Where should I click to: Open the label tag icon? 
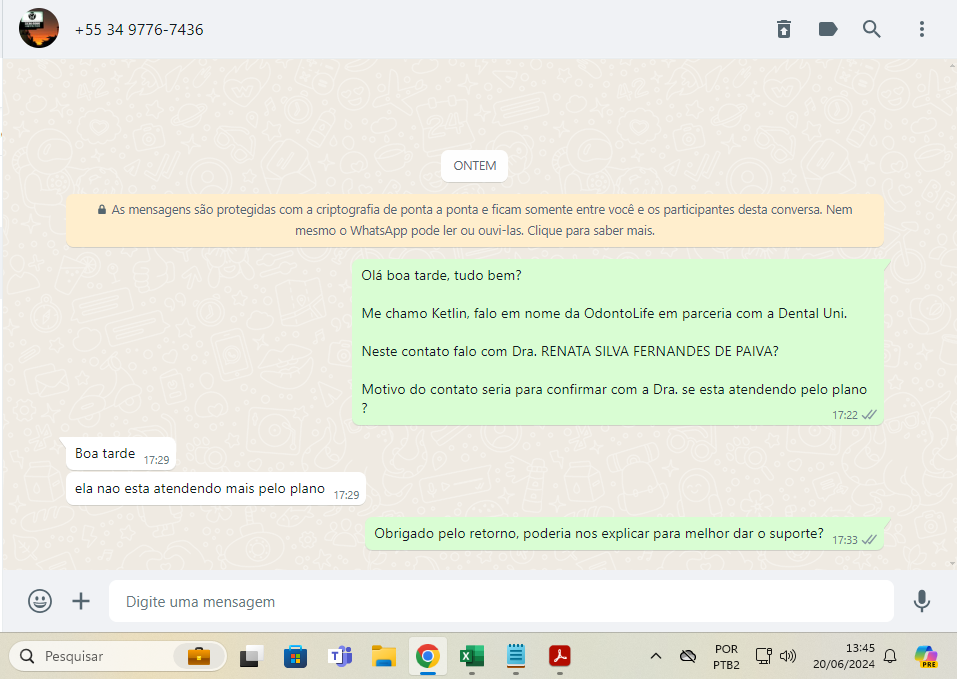click(x=828, y=29)
